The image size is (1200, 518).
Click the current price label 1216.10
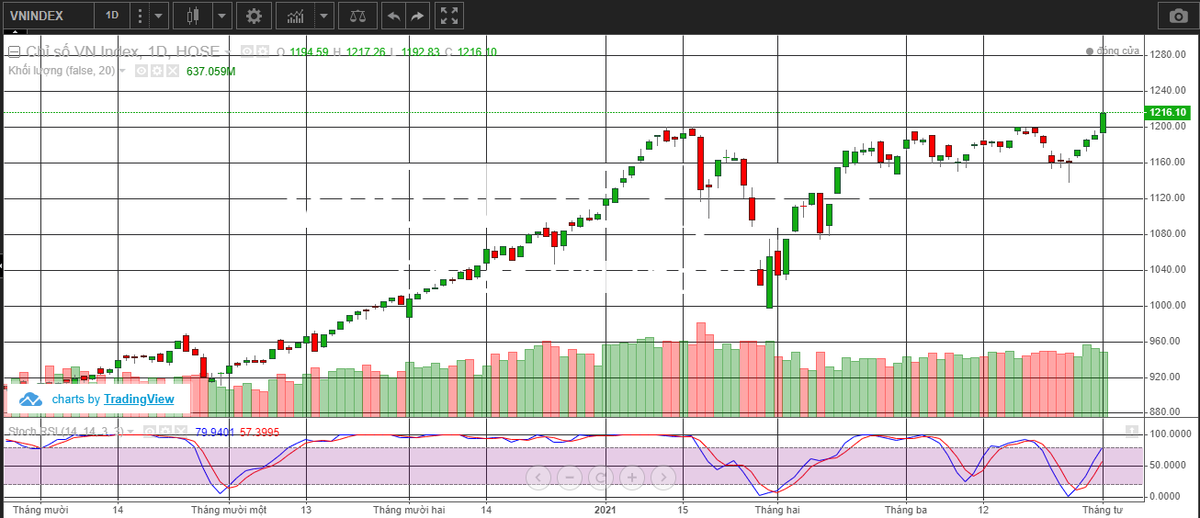1168,113
